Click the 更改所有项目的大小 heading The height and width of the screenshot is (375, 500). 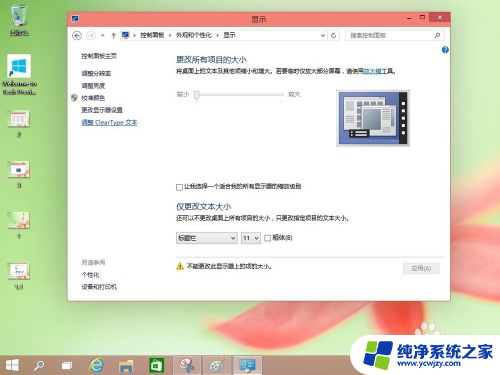pos(211,60)
